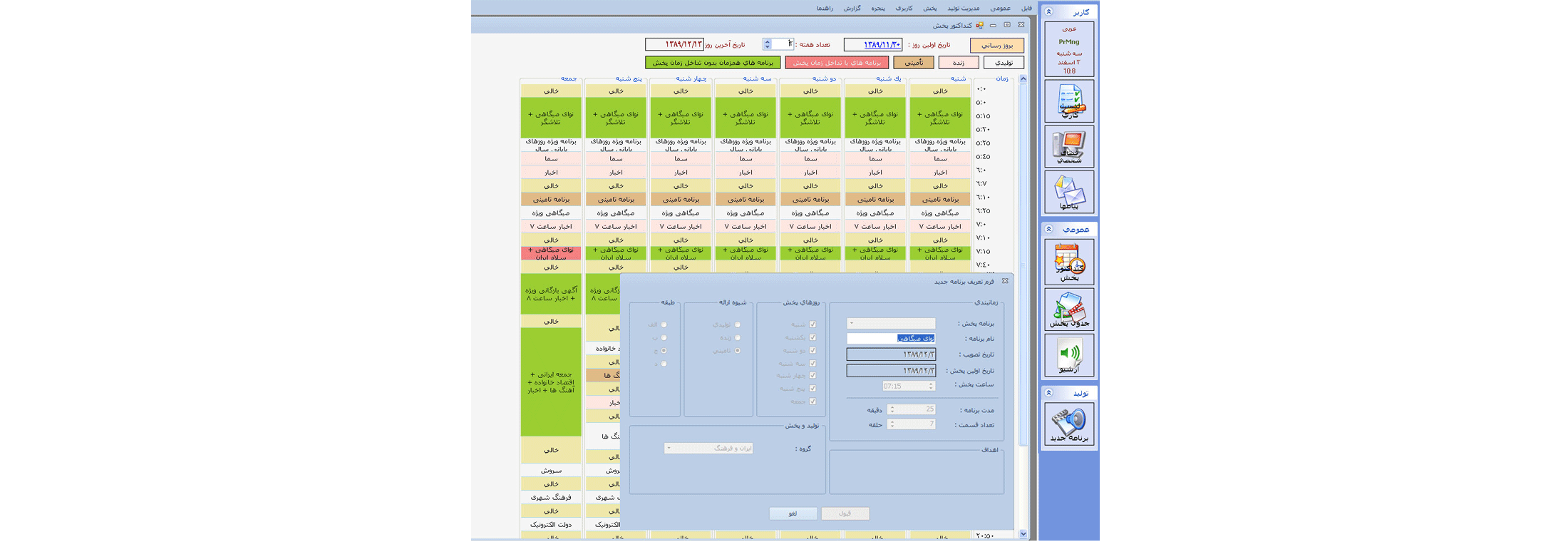Screen dimensions: 1568x542
Task: Select the زنده (live) radio button
Action: (x=738, y=338)
